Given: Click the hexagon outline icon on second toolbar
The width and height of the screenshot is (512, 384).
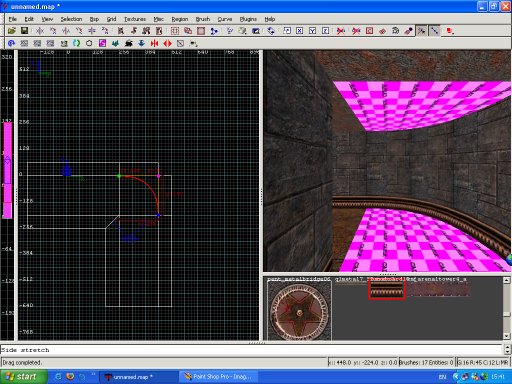Looking at the screenshot, I should [89, 43].
